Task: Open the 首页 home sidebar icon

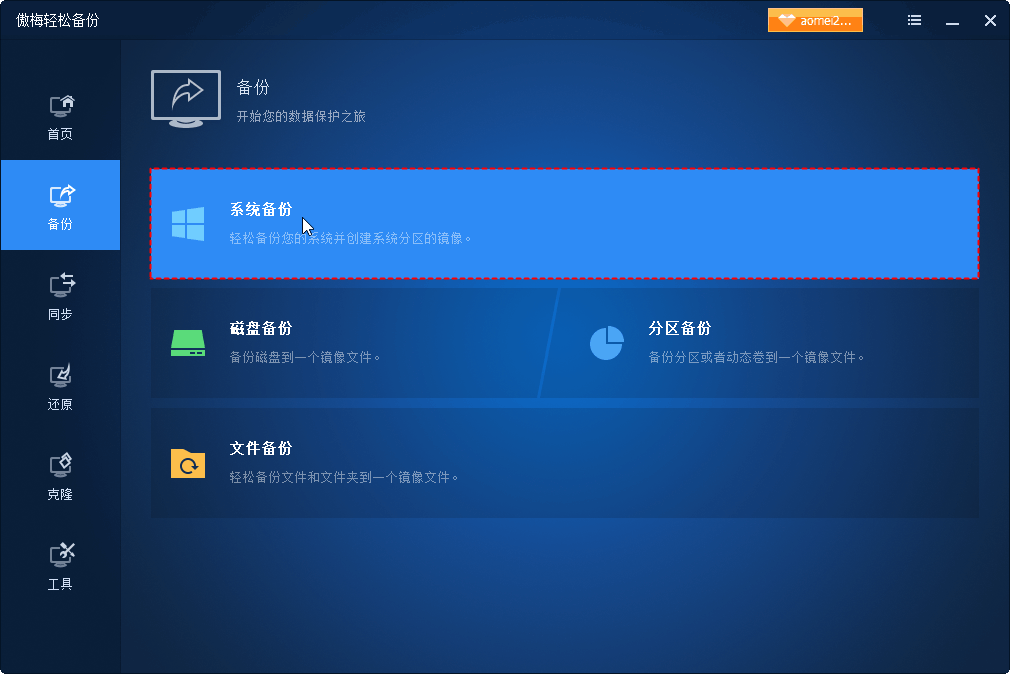Action: tap(62, 106)
